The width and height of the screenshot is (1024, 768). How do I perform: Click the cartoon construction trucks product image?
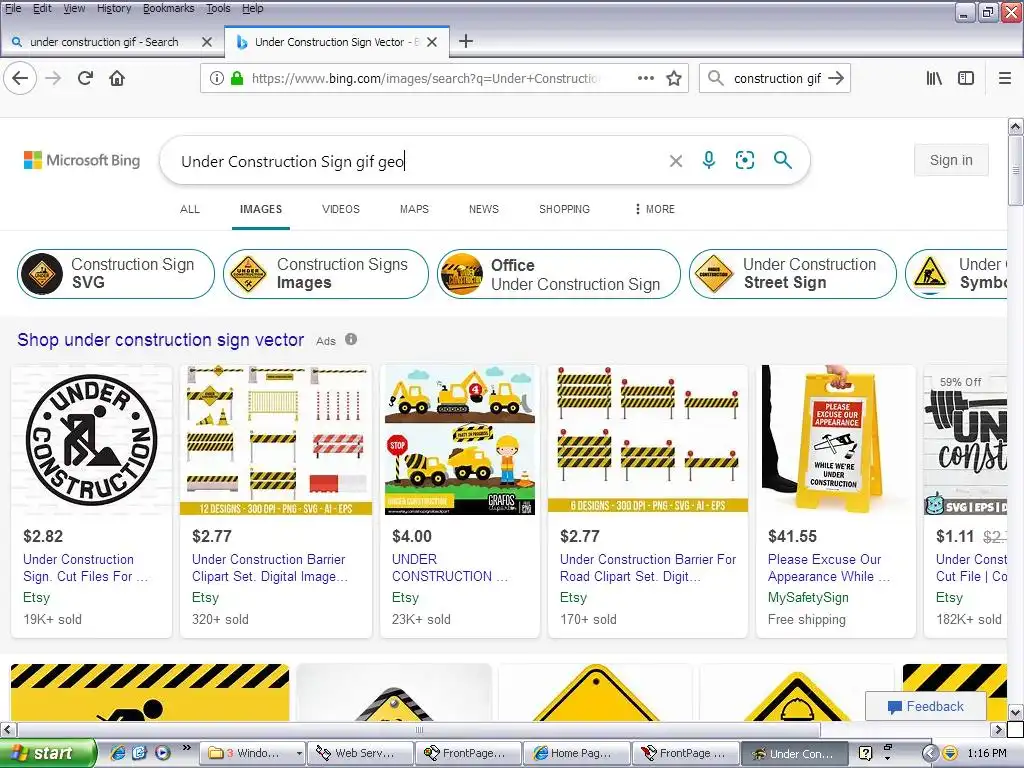(x=460, y=440)
